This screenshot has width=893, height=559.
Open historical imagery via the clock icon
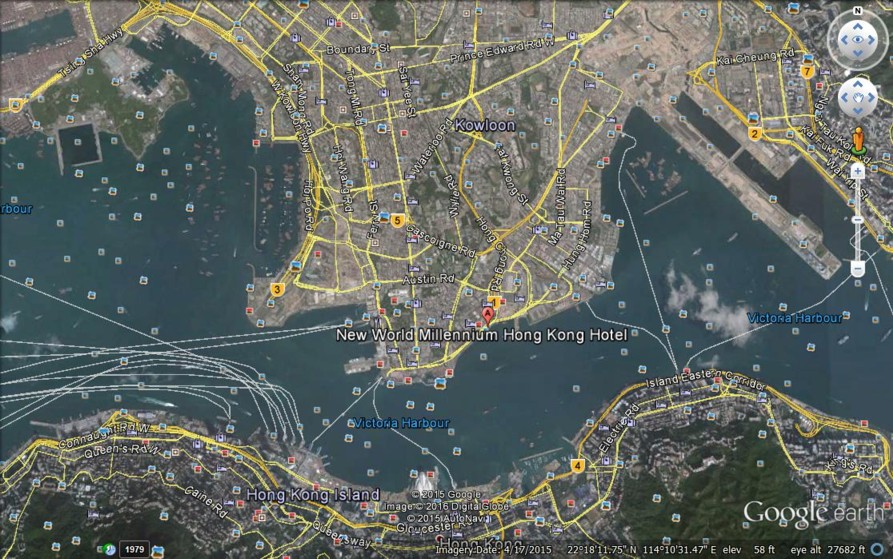(107, 549)
